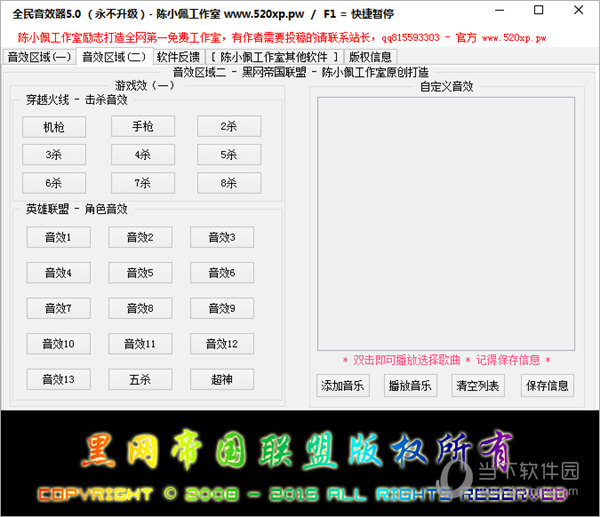Click inside the 自定义音效 custom sound list
Screen dimensions: 600x517
446,224
